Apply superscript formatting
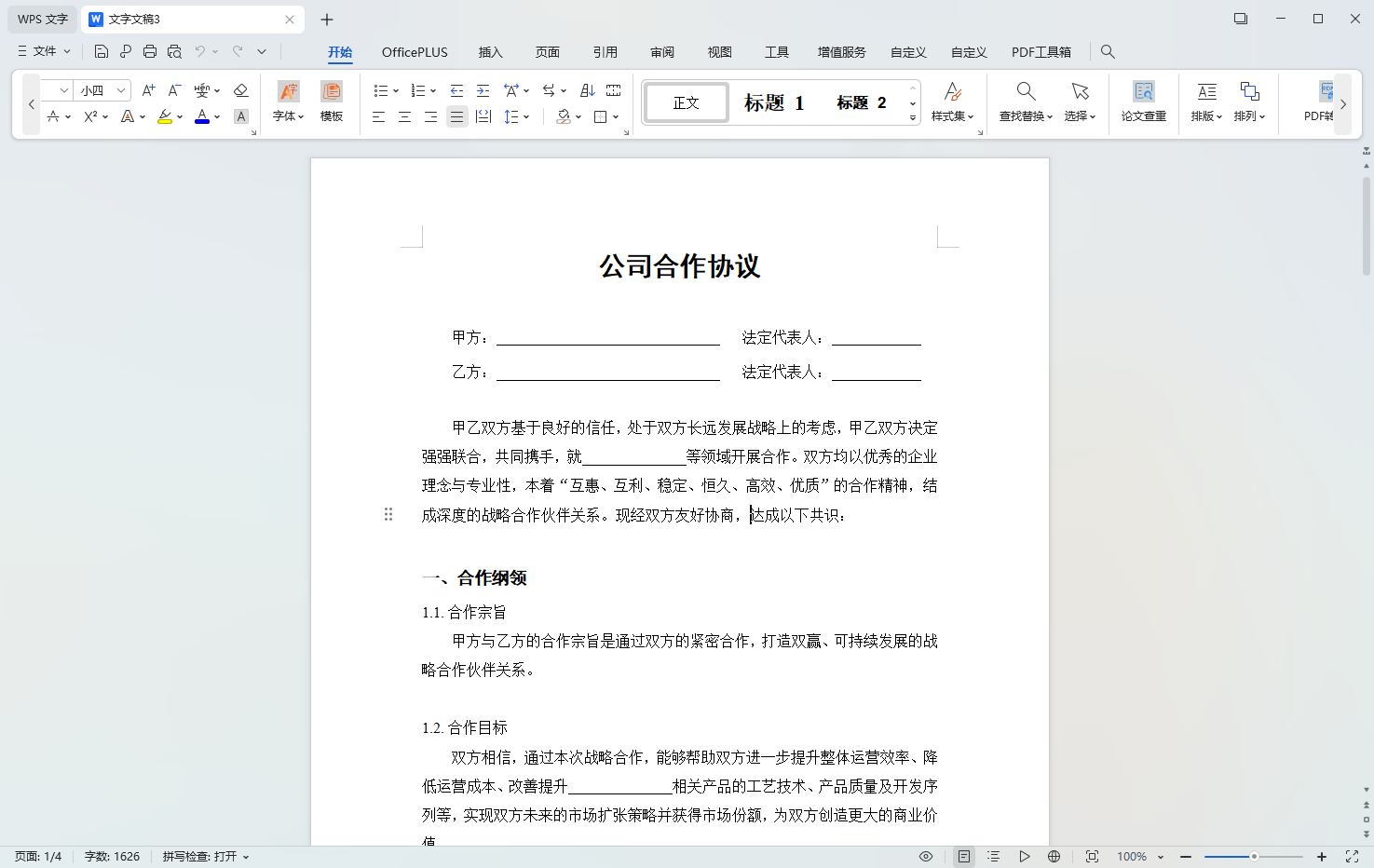Screen dimensions: 1374x868 tap(91, 115)
